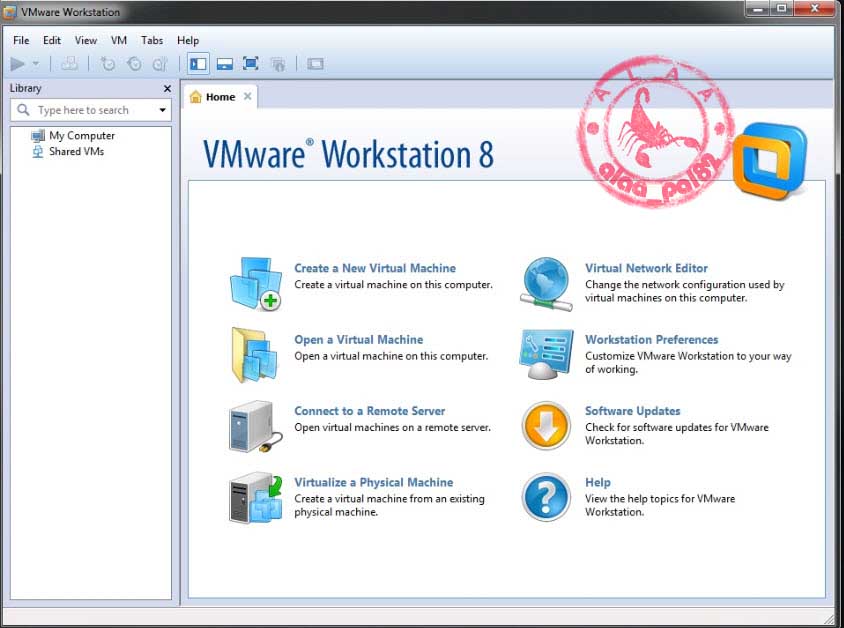Viewport: 844px width, 628px height.
Task: Click the VMware Workstation title bar icon
Action: point(10,12)
